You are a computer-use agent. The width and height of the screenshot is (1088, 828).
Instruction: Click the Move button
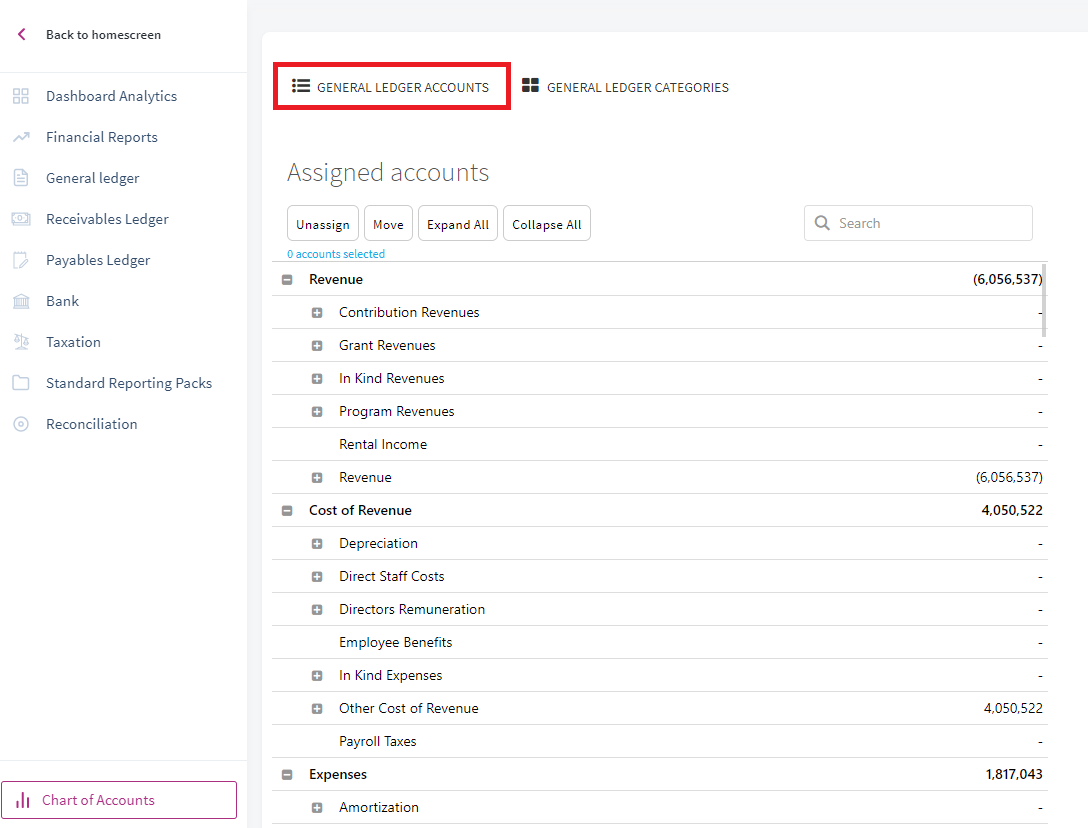(x=388, y=223)
